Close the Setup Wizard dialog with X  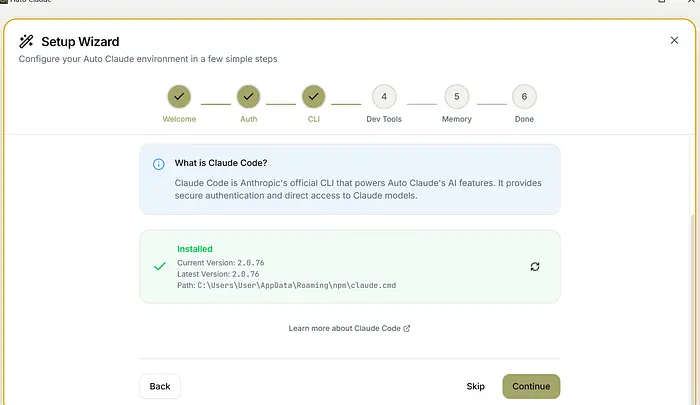[x=674, y=40]
